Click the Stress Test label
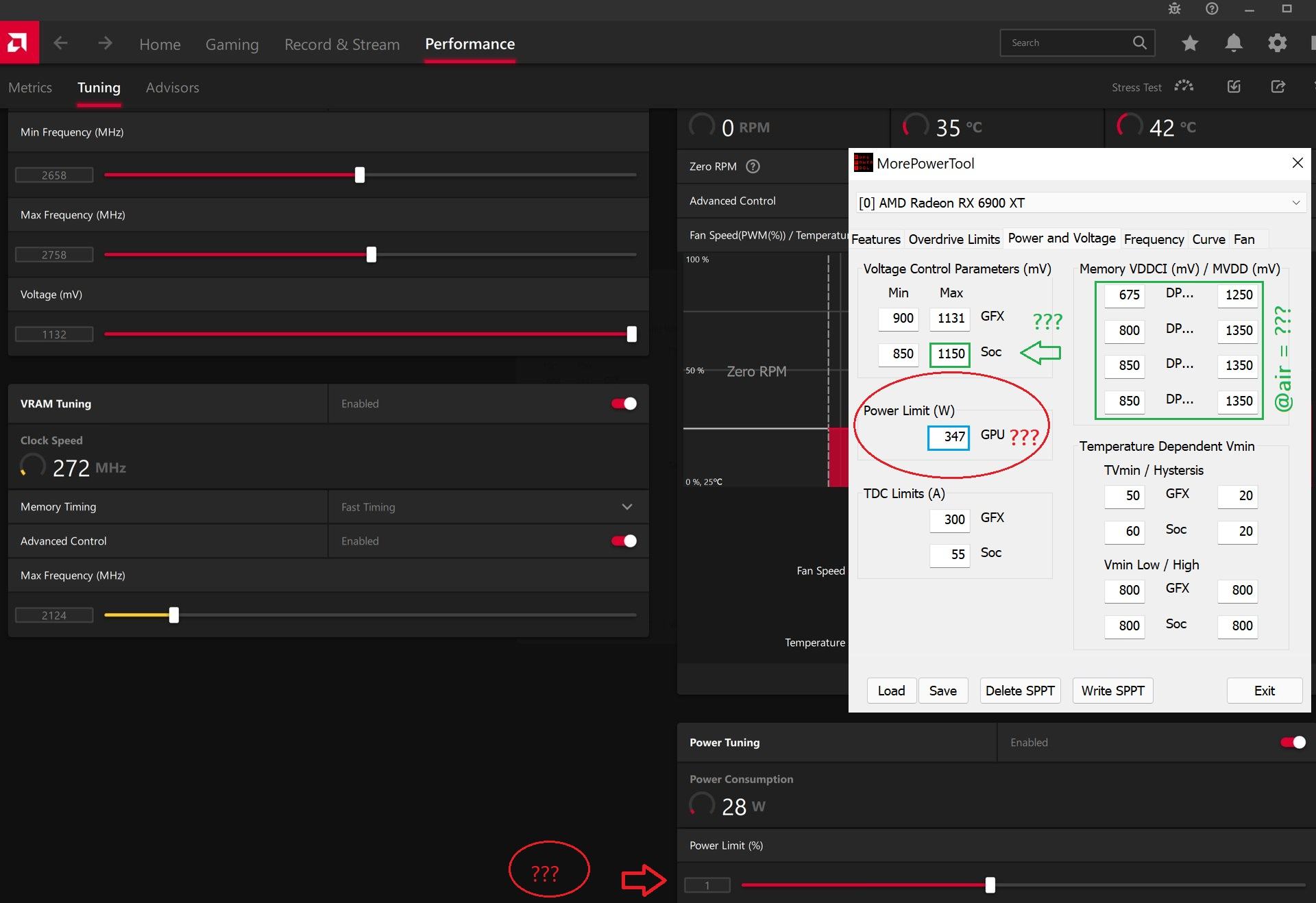Image resolution: width=1316 pixels, height=903 pixels. click(1136, 88)
